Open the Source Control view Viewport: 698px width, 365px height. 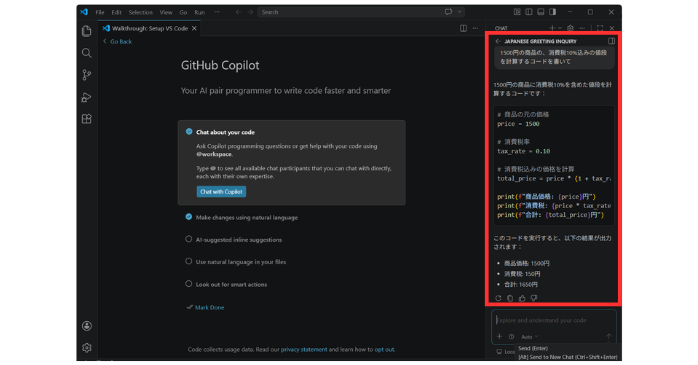click(x=87, y=75)
